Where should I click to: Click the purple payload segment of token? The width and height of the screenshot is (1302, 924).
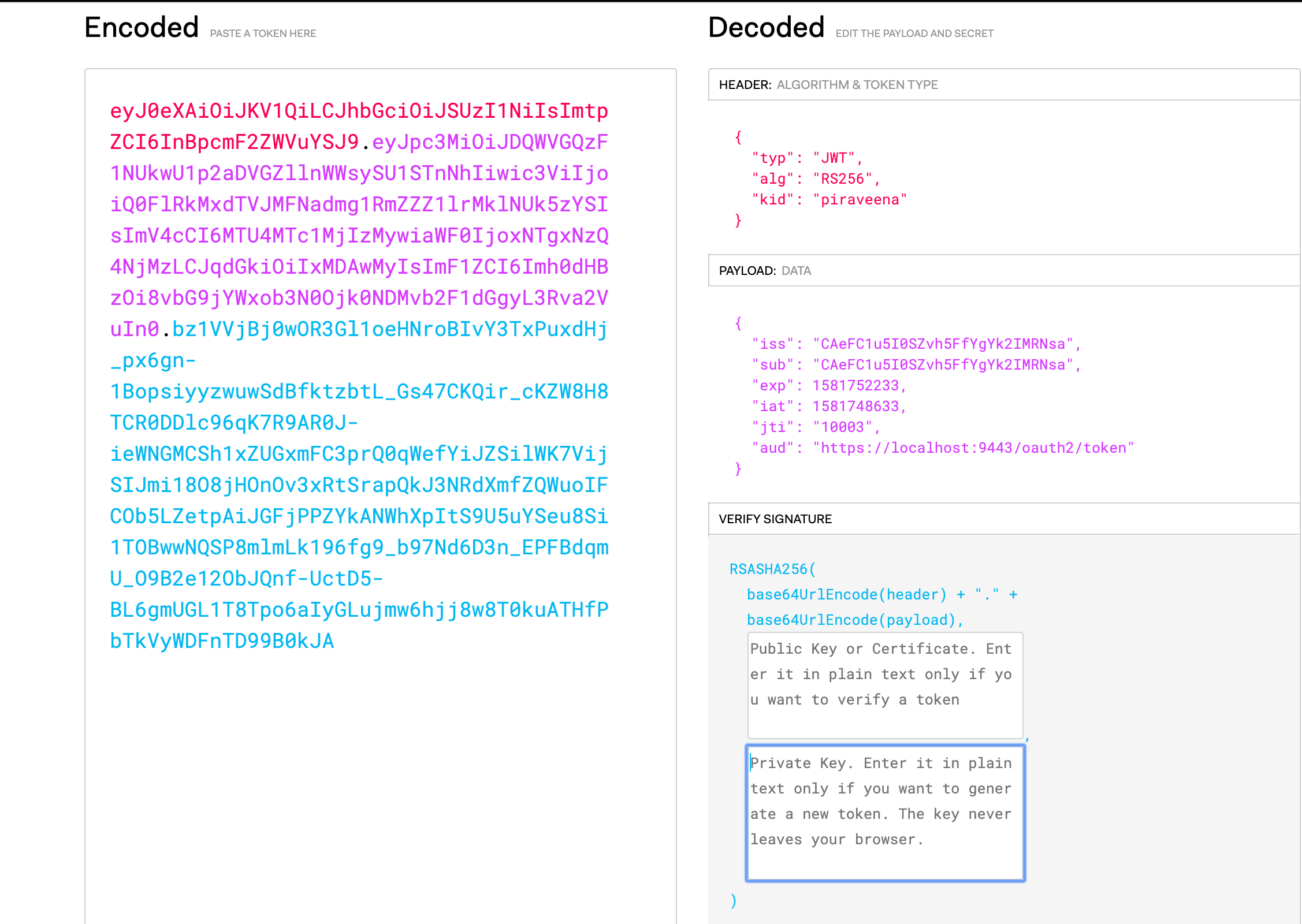pos(358,236)
